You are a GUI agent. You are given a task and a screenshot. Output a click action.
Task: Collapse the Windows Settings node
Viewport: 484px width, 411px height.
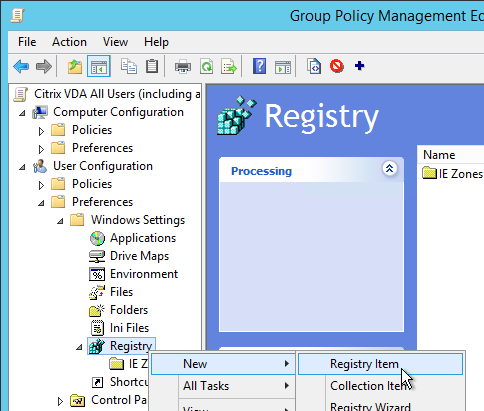coord(60,221)
